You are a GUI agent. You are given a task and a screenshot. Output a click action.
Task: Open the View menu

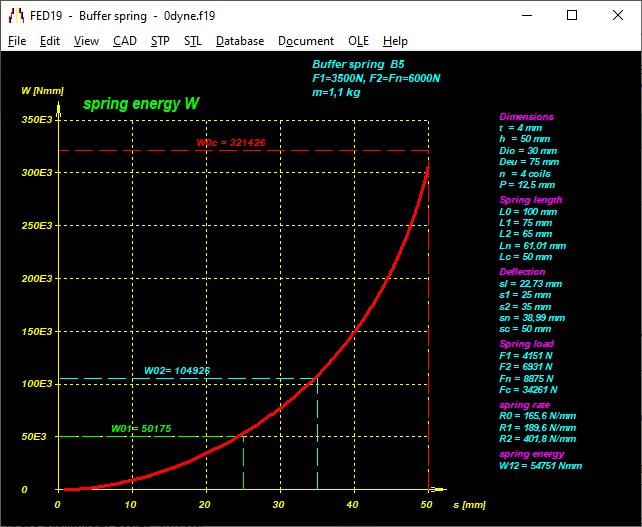click(86, 41)
